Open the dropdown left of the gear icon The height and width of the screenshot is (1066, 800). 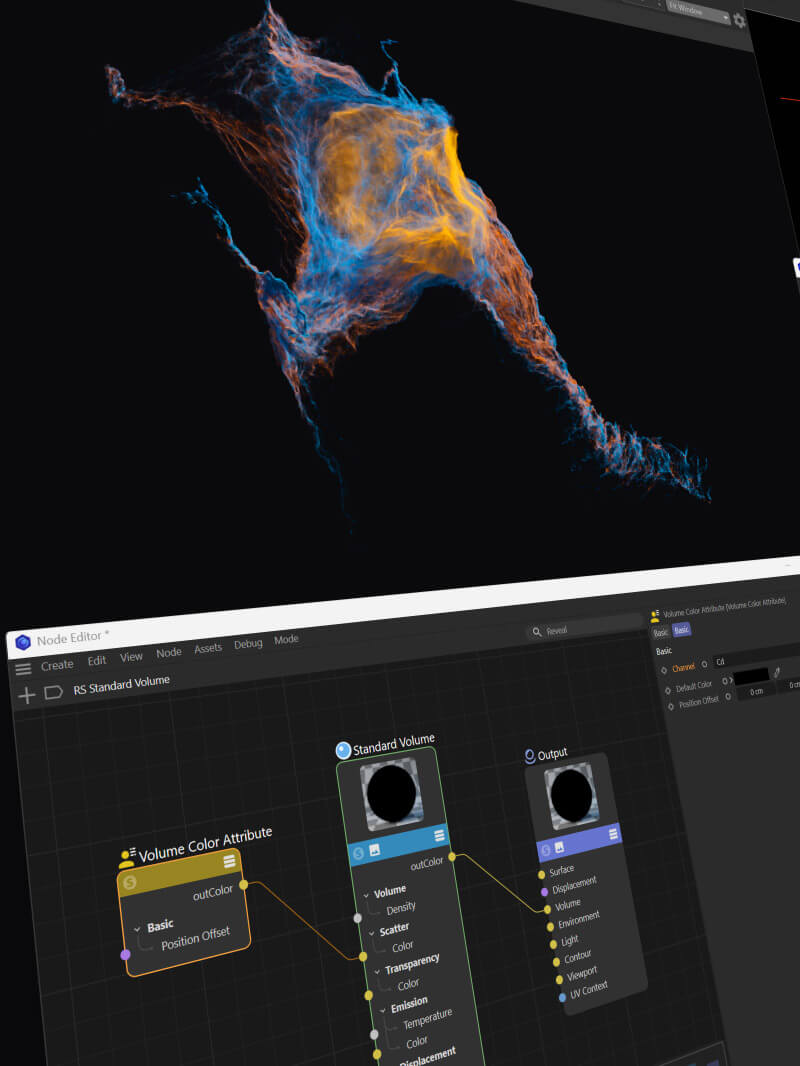698,13
